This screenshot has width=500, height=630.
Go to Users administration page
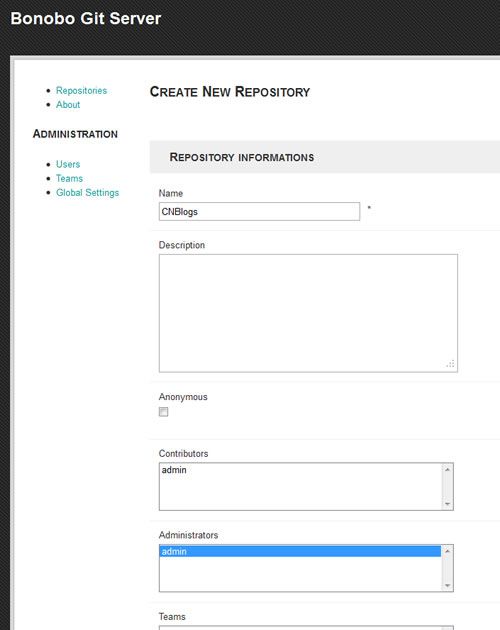coord(68,164)
